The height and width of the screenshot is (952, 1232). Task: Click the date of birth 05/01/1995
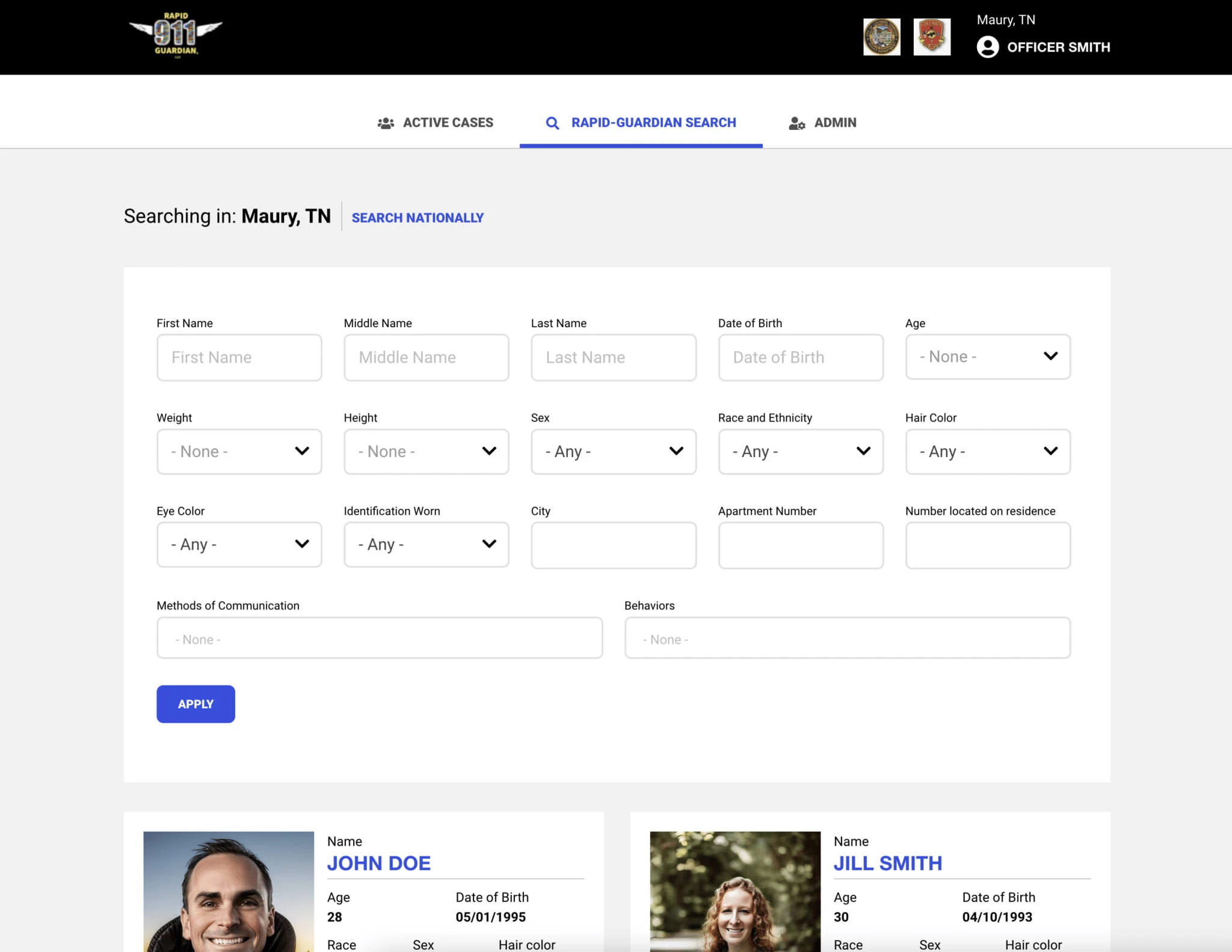[x=491, y=917]
